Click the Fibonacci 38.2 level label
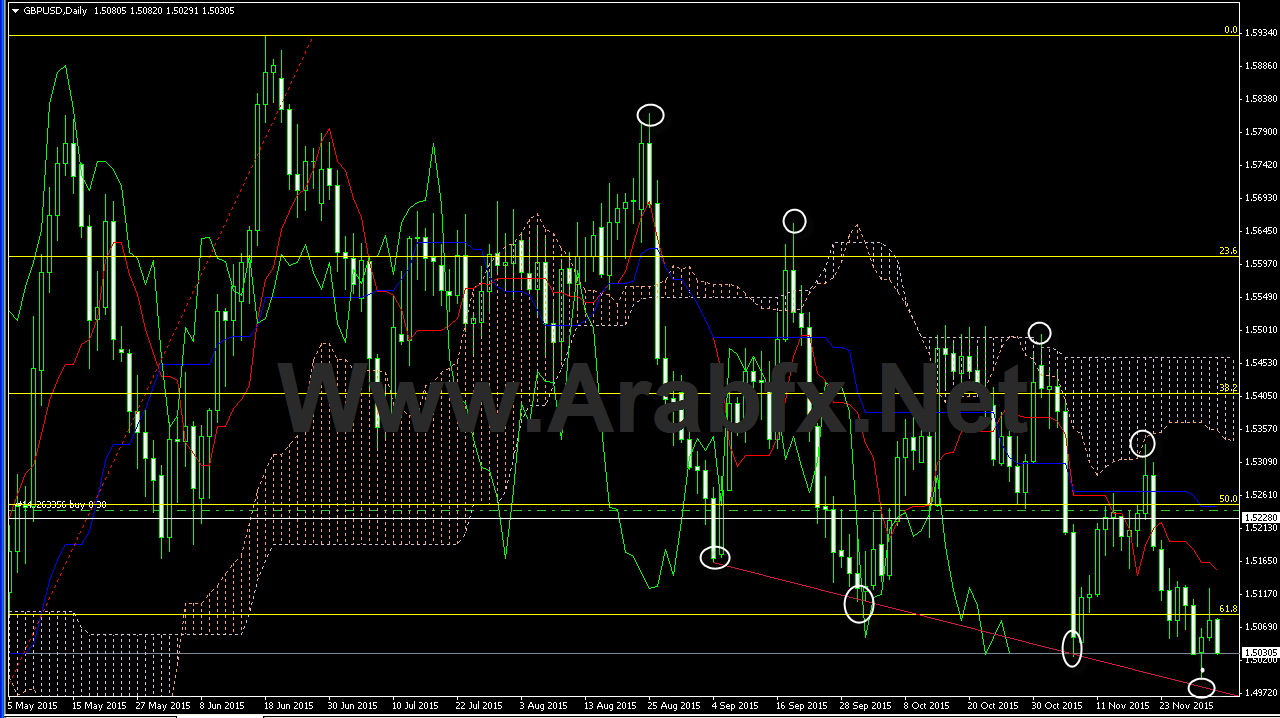Screen dimensions: 1280x718 [1229, 388]
